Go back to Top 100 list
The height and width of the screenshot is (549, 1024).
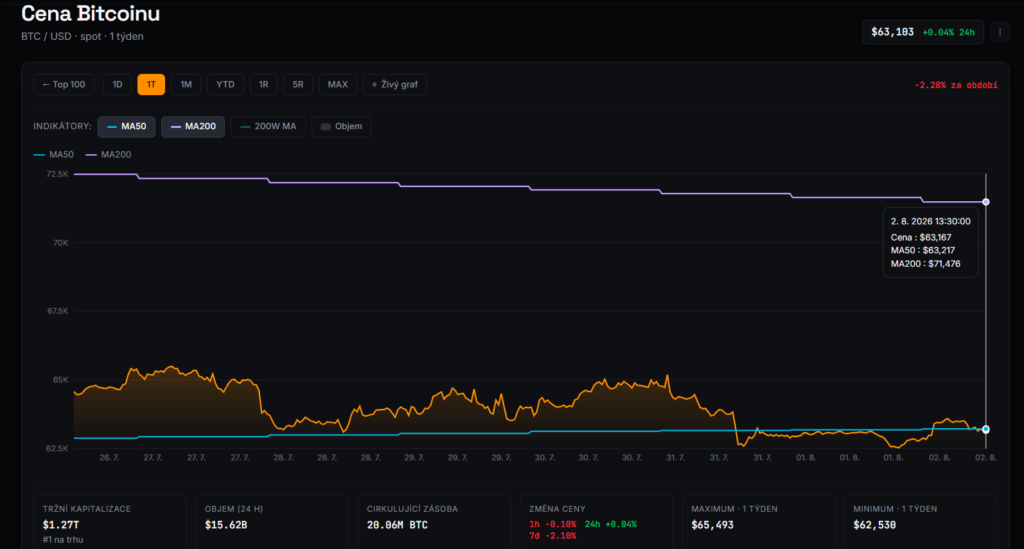[x=64, y=84]
